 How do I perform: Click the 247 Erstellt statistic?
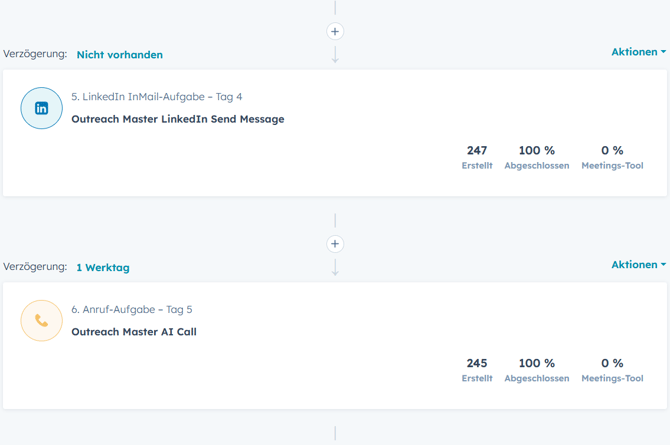(477, 157)
